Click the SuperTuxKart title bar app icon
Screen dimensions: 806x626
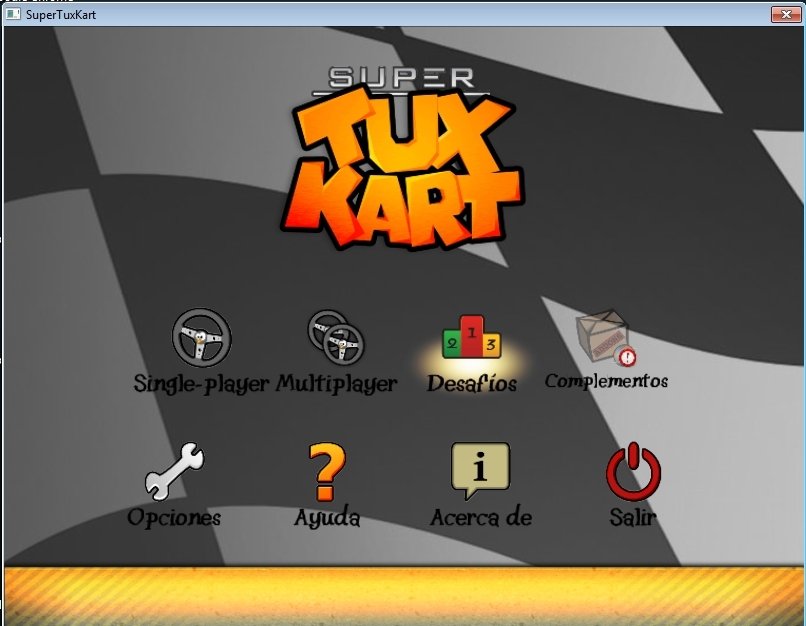(x=13, y=14)
